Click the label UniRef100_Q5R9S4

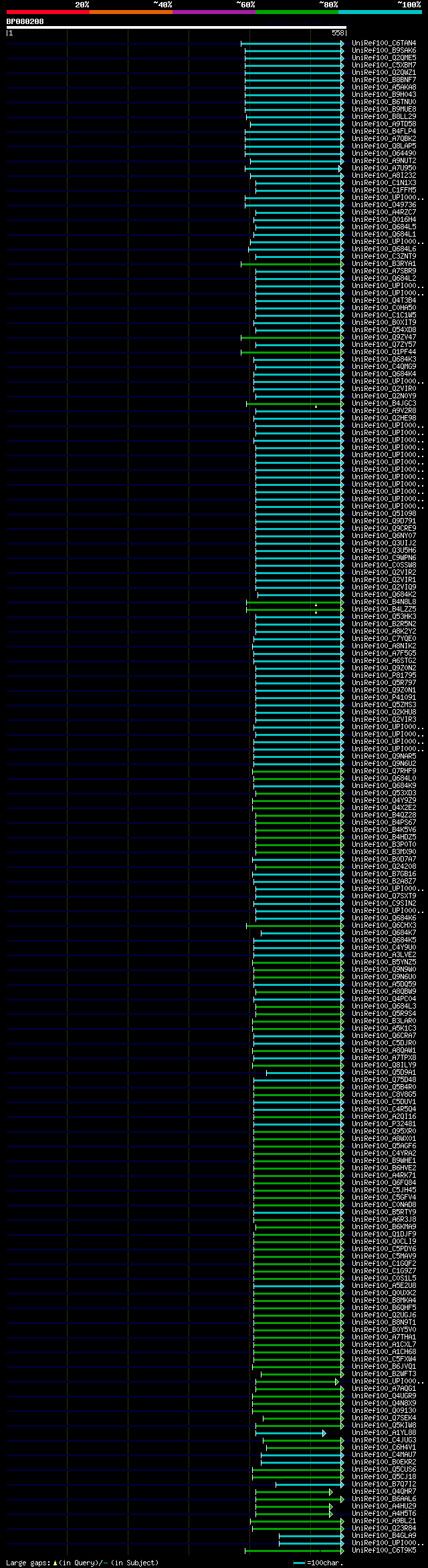pyautogui.click(x=384, y=1013)
